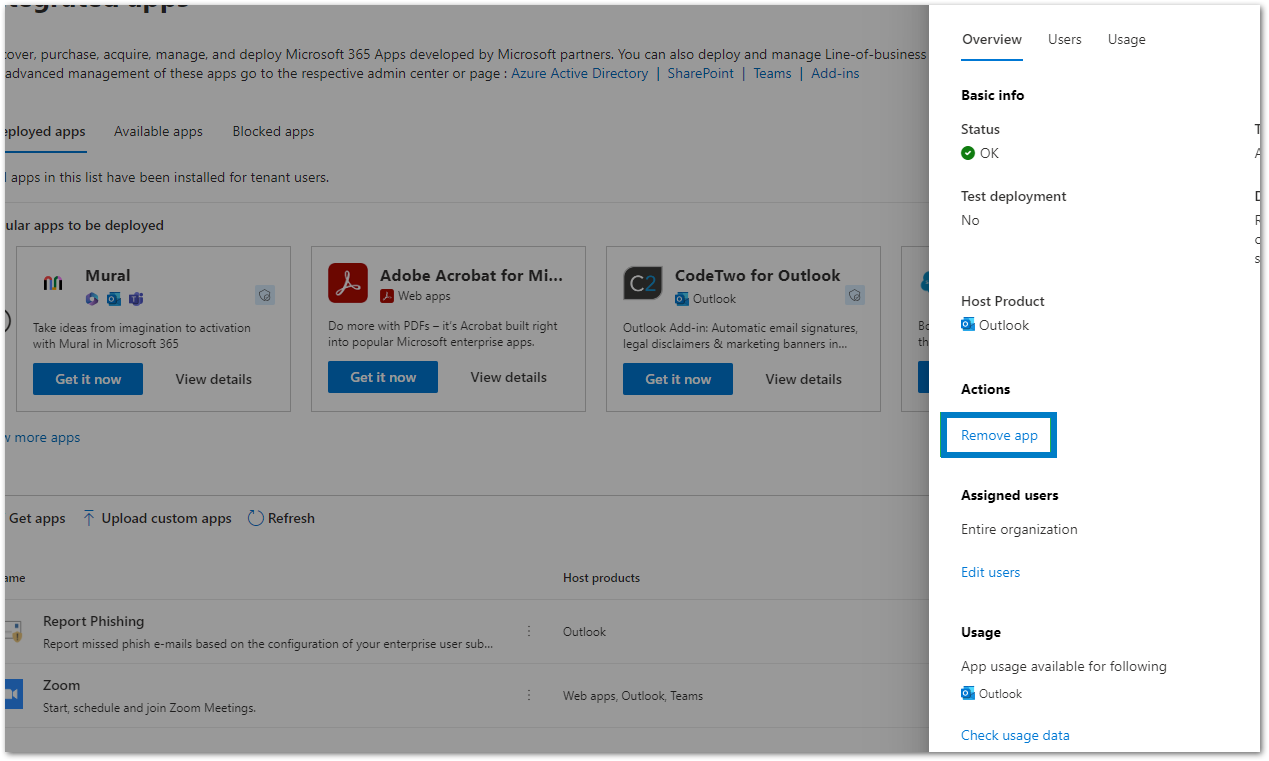Click the certification badge on CodeTwo card
1269x761 pixels.
(x=855, y=295)
